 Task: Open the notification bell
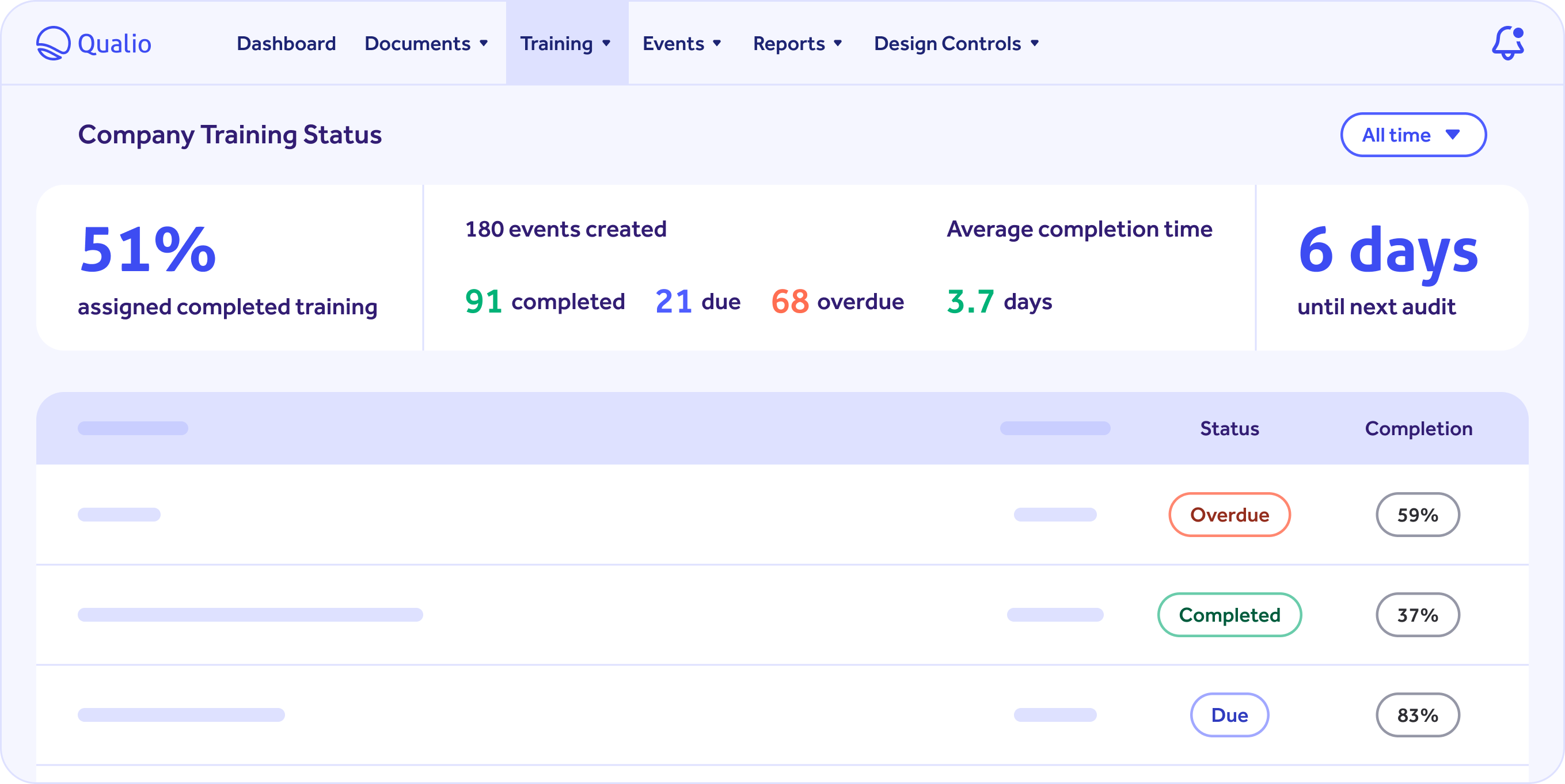[1507, 43]
